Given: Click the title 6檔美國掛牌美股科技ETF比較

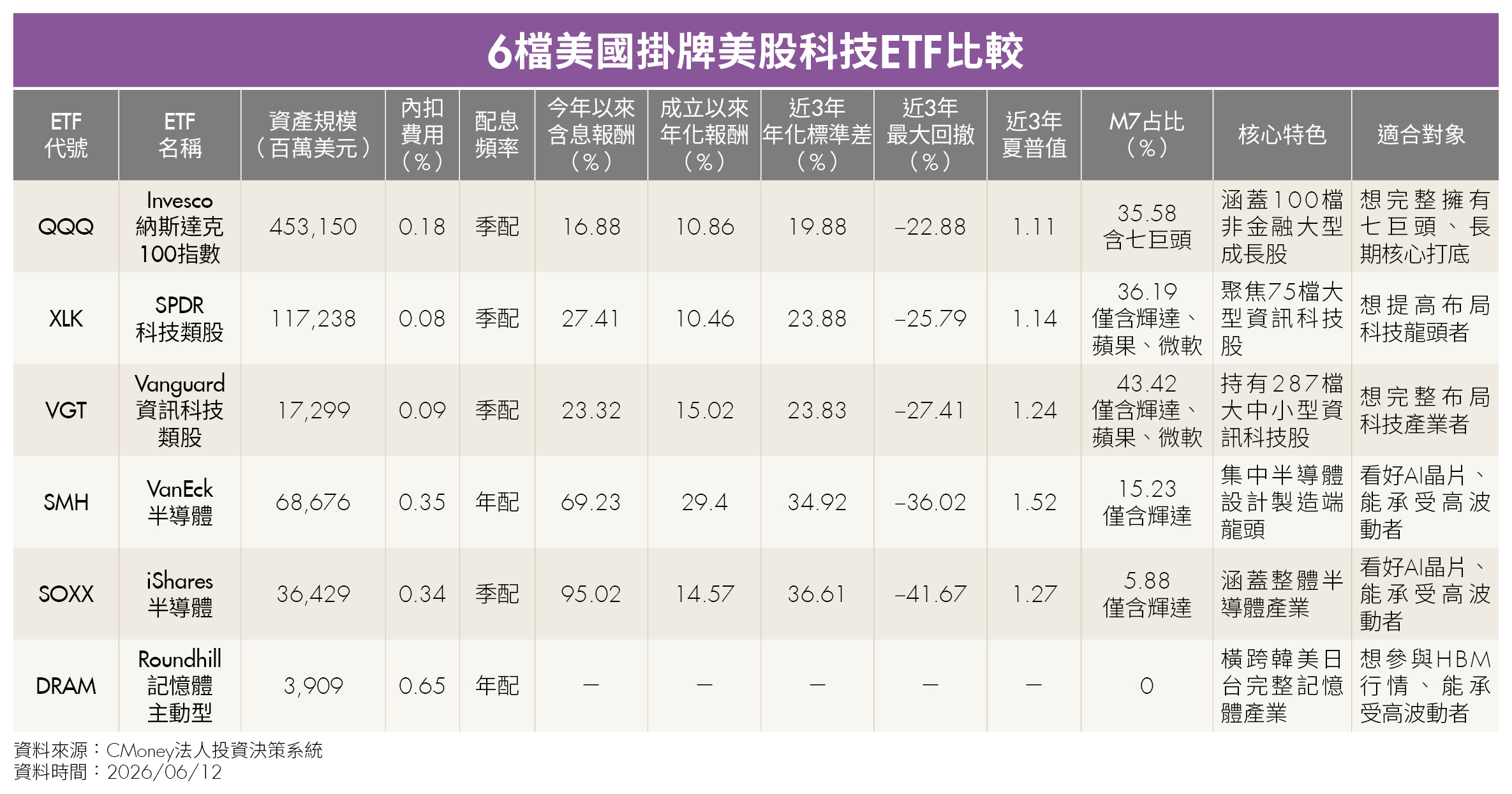Looking at the screenshot, I should (x=755, y=52).
